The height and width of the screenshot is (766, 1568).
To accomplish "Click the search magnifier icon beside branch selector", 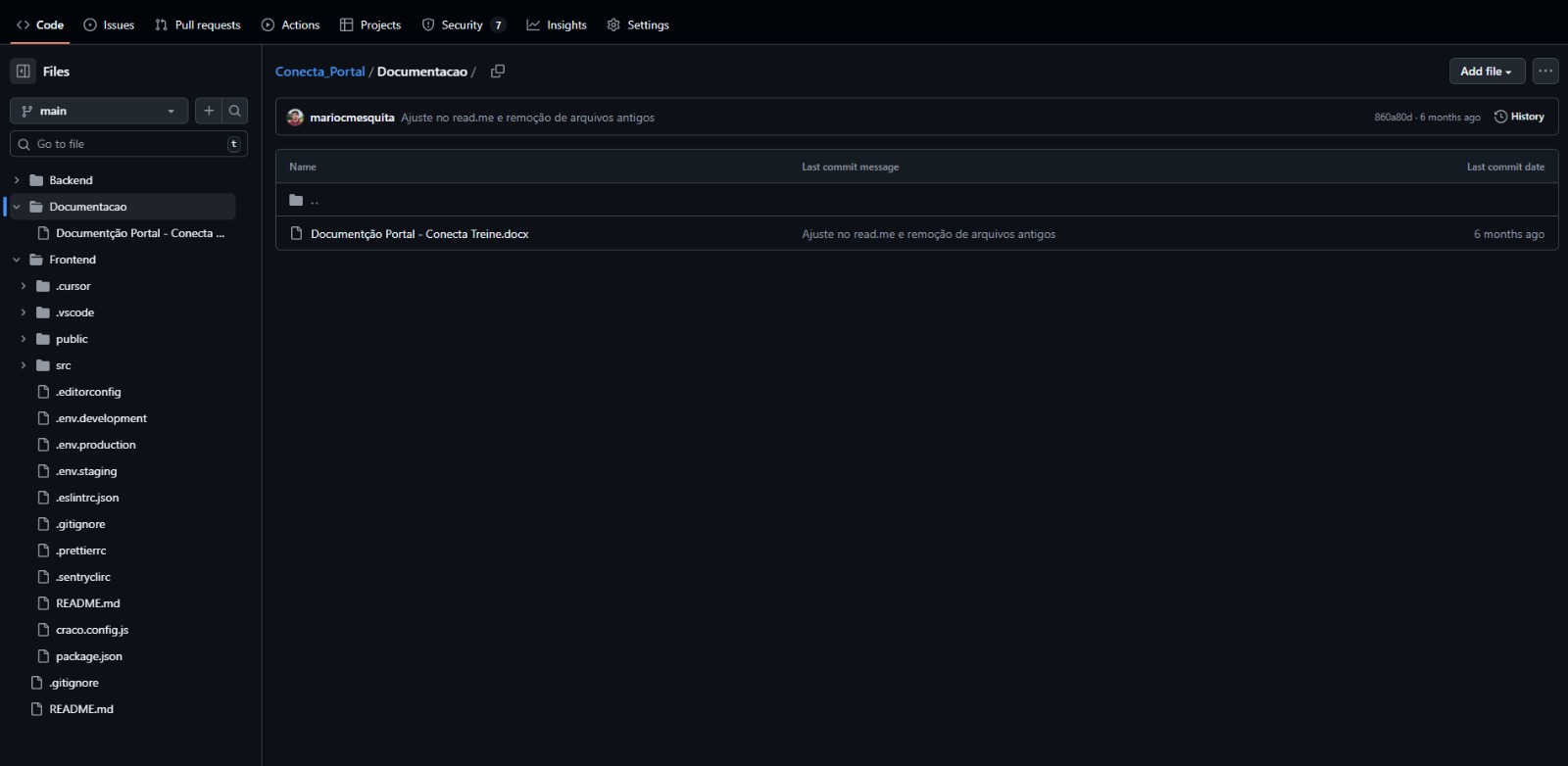I will point(235,111).
